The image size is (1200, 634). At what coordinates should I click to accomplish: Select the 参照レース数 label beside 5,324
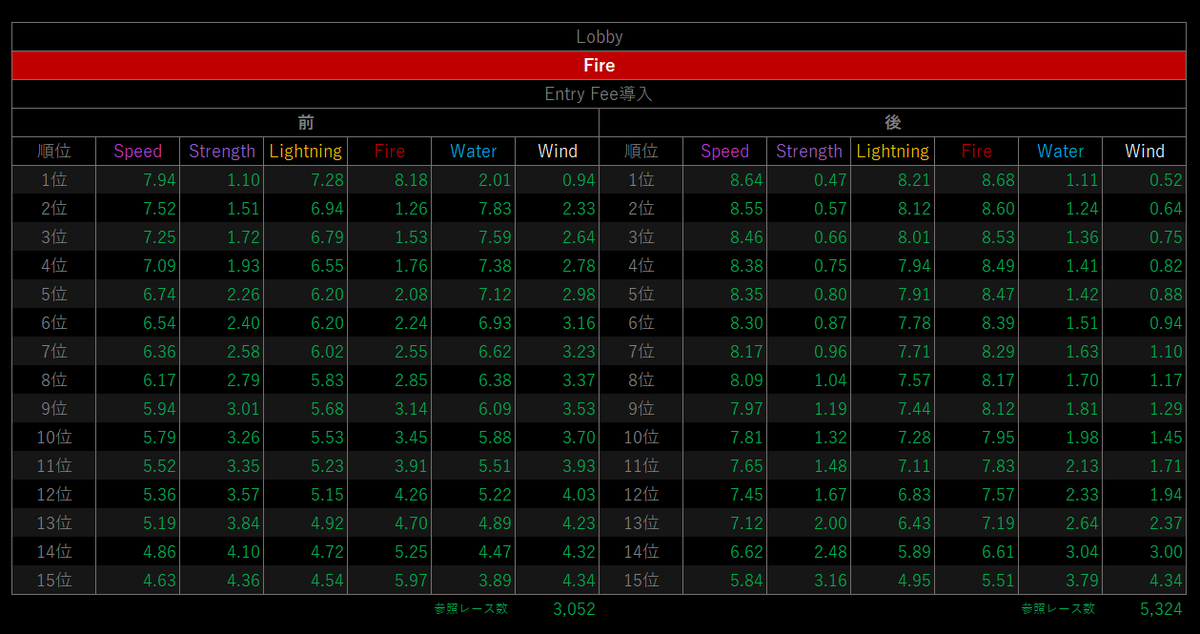tap(1057, 609)
